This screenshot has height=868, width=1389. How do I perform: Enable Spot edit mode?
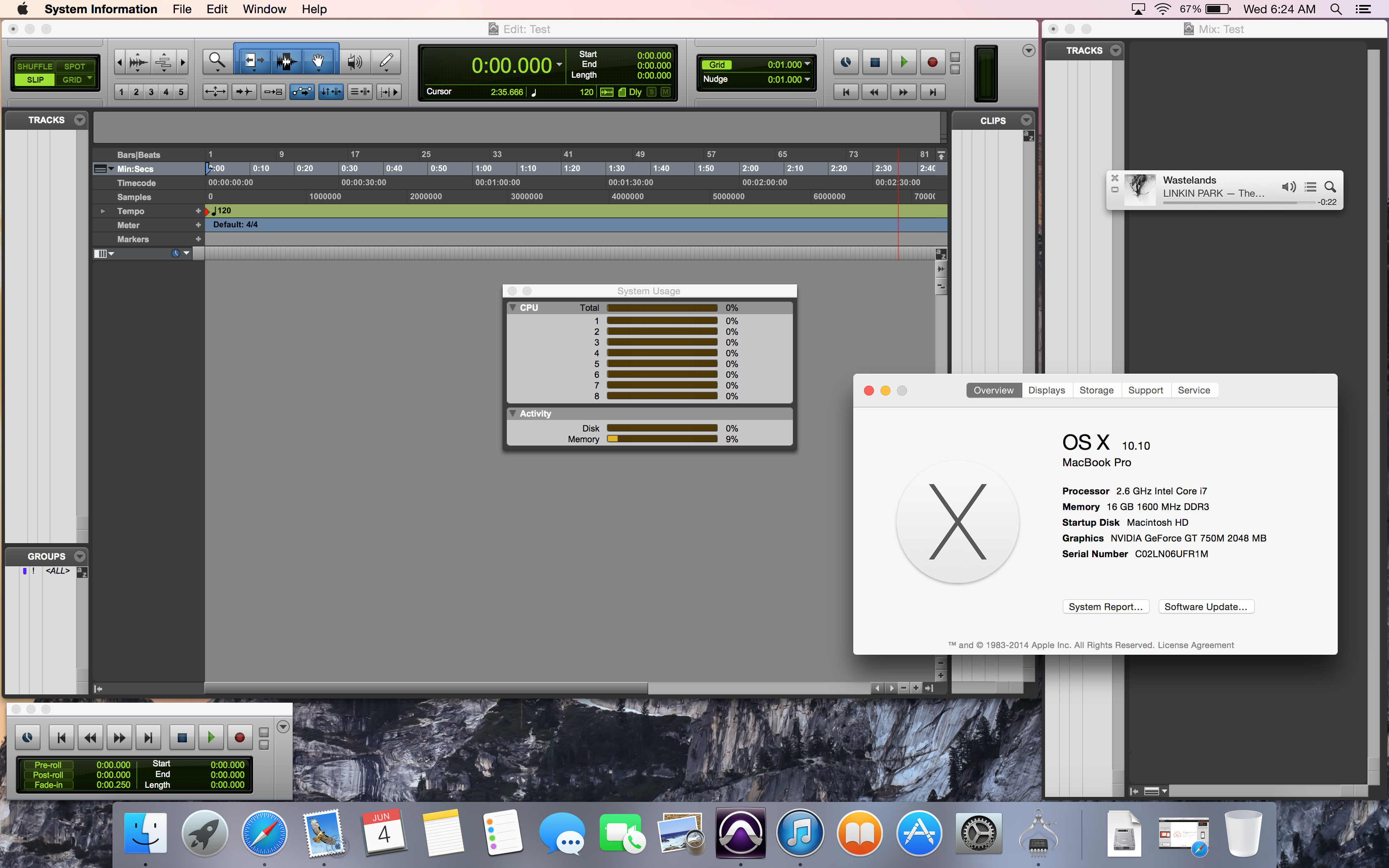coord(74,67)
